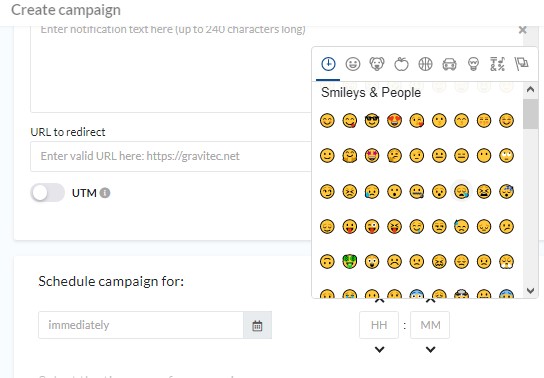Switch to the Symbols emoji tab
Viewport: 544px width, 378px height.
(497, 64)
